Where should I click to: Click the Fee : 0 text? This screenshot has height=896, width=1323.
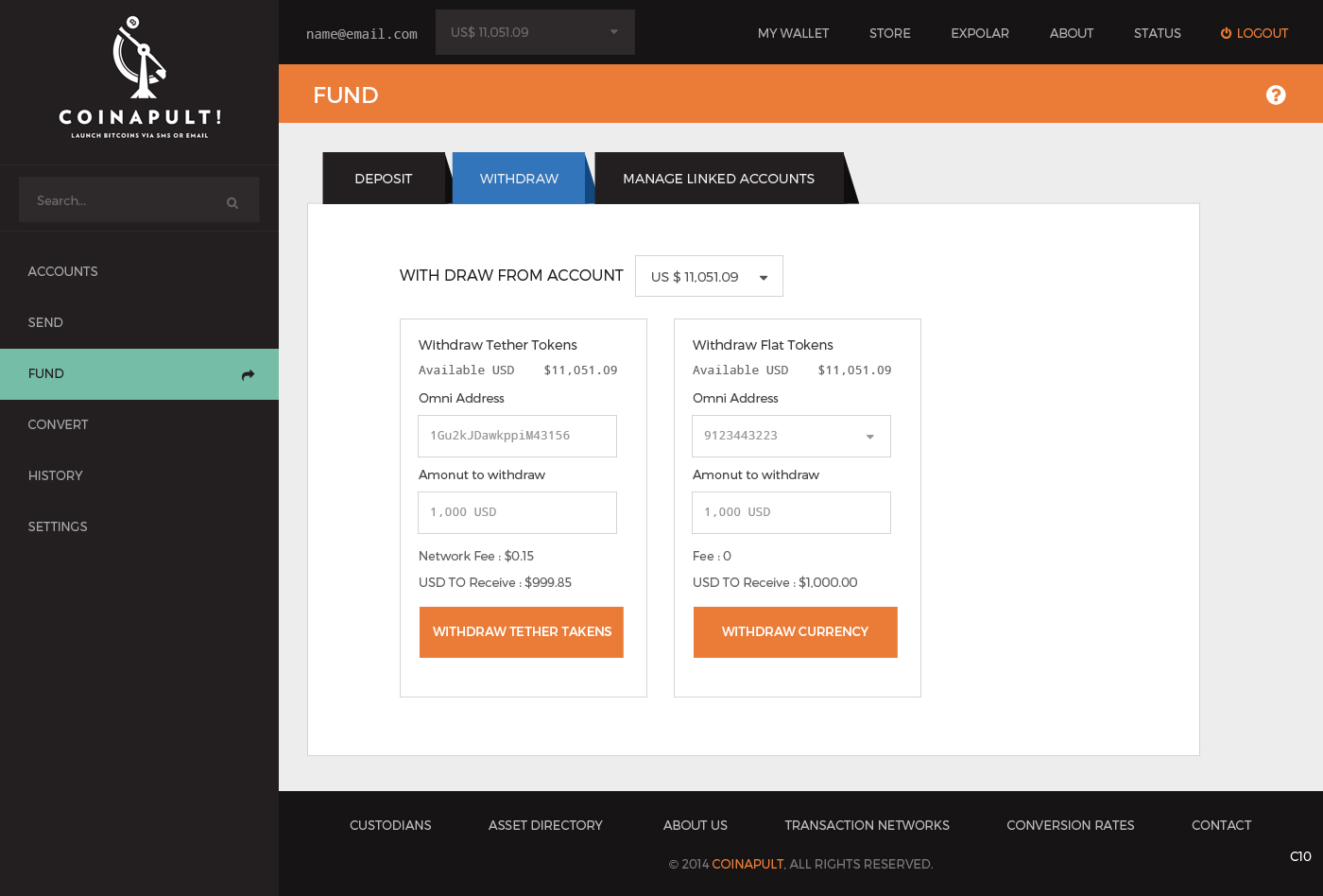pyautogui.click(x=712, y=556)
